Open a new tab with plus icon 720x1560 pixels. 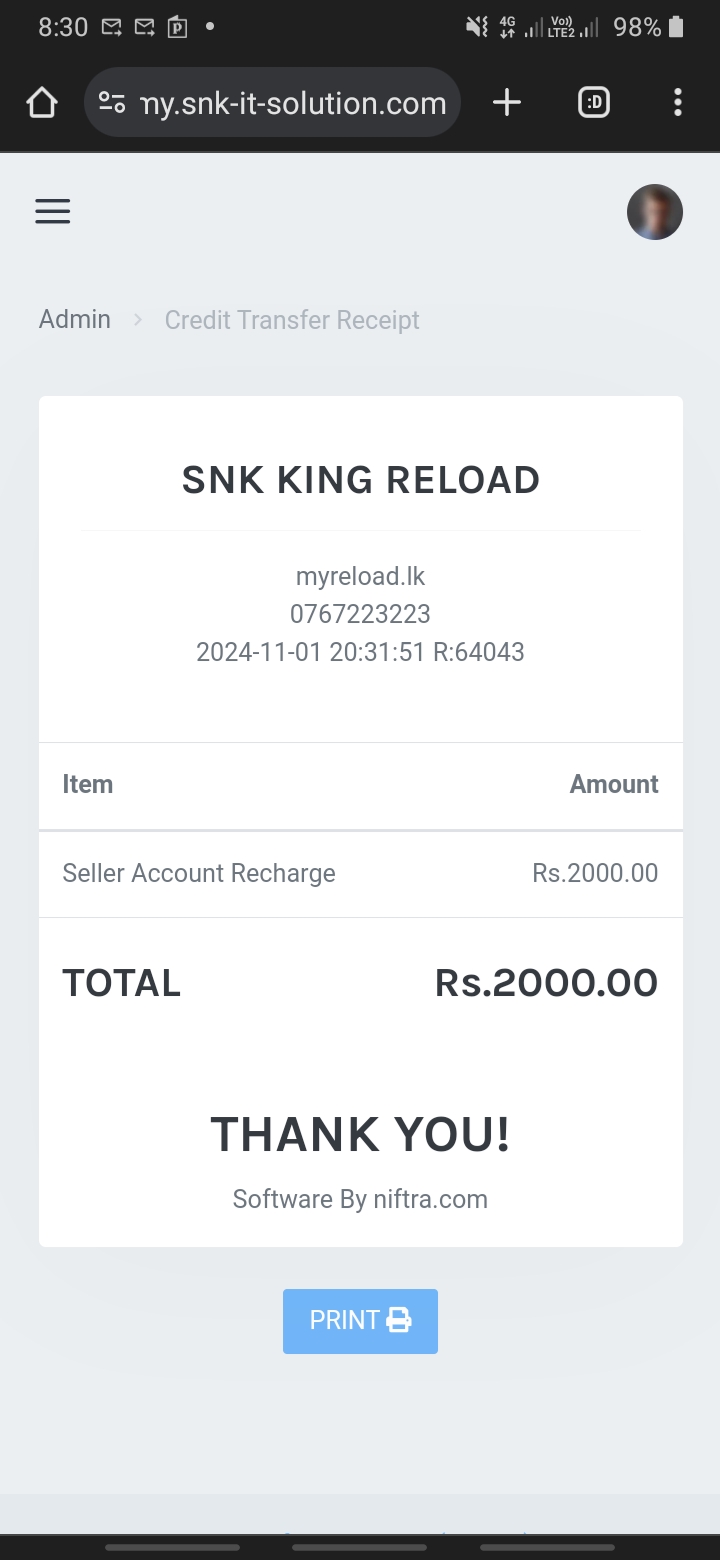click(507, 102)
